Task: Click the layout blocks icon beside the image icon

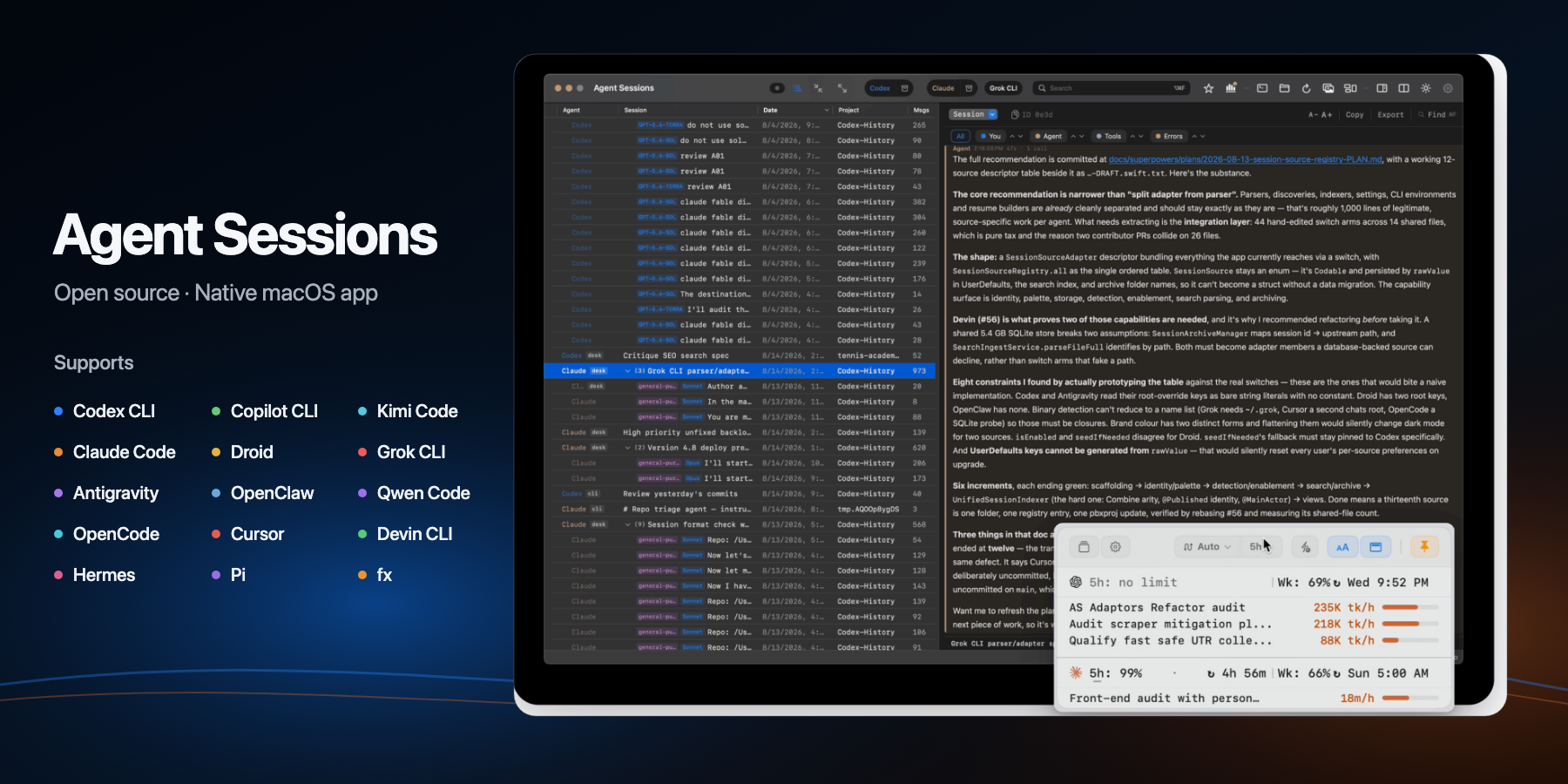Action: 1350,88
